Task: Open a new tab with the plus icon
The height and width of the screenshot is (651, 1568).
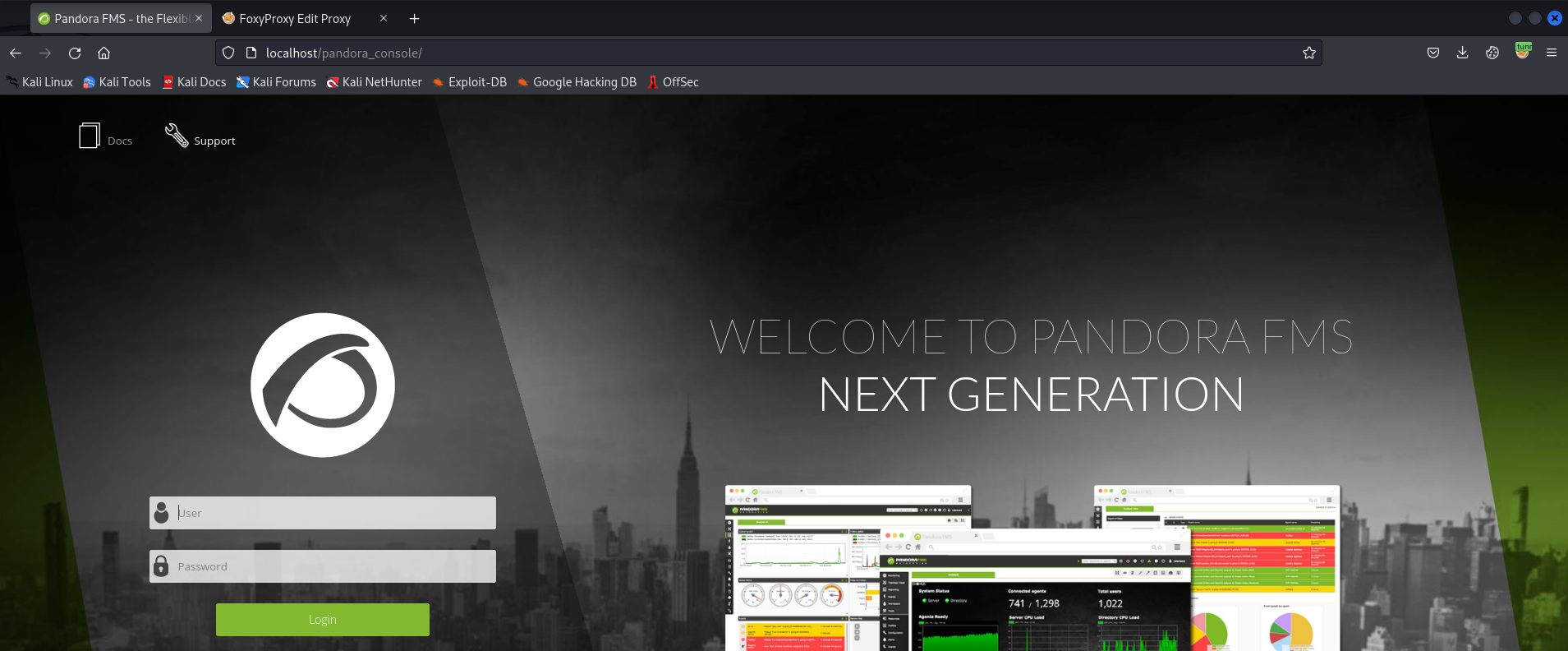Action: 415,18
